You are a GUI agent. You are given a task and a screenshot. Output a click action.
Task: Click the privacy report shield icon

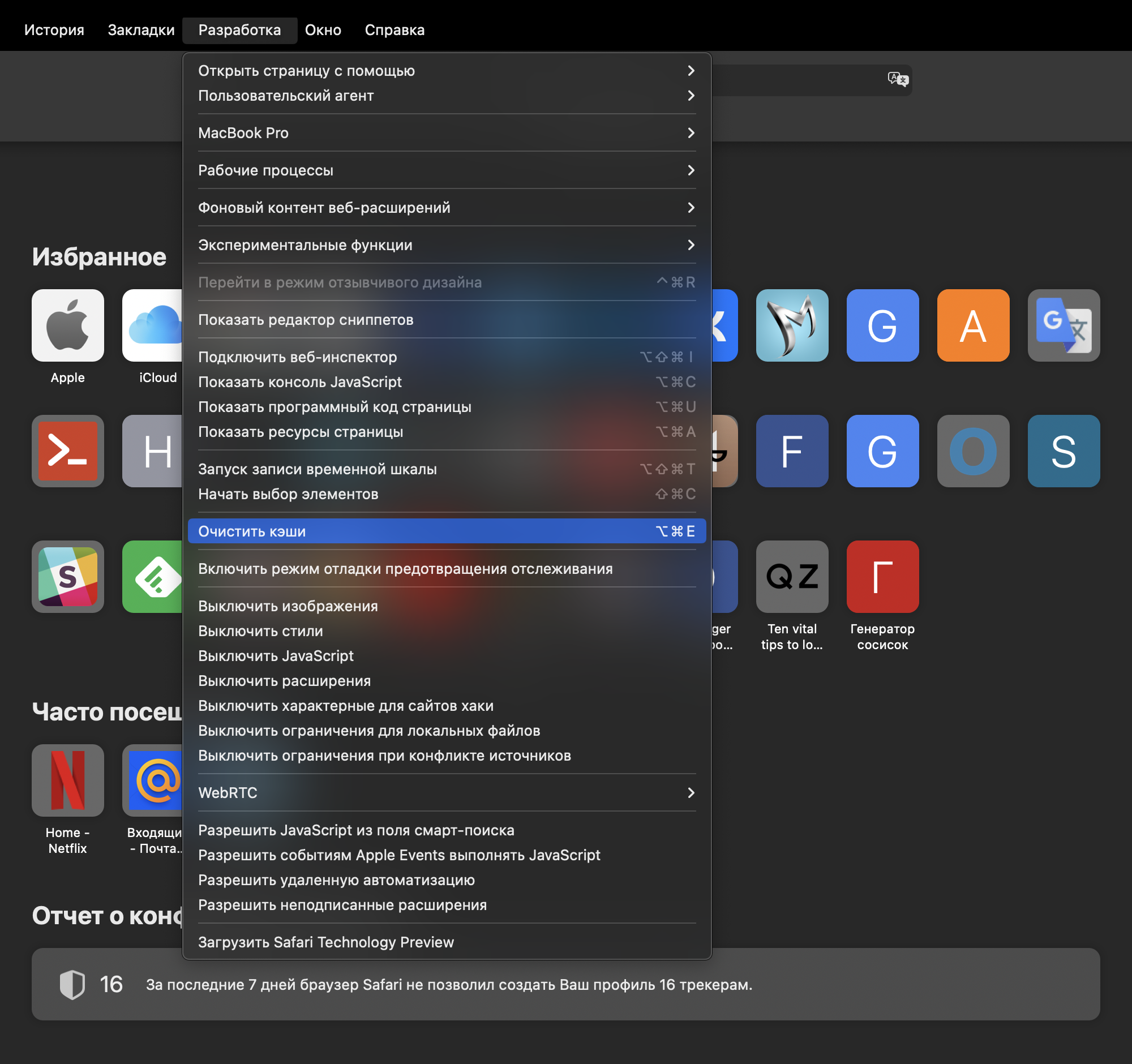pos(72,984)
